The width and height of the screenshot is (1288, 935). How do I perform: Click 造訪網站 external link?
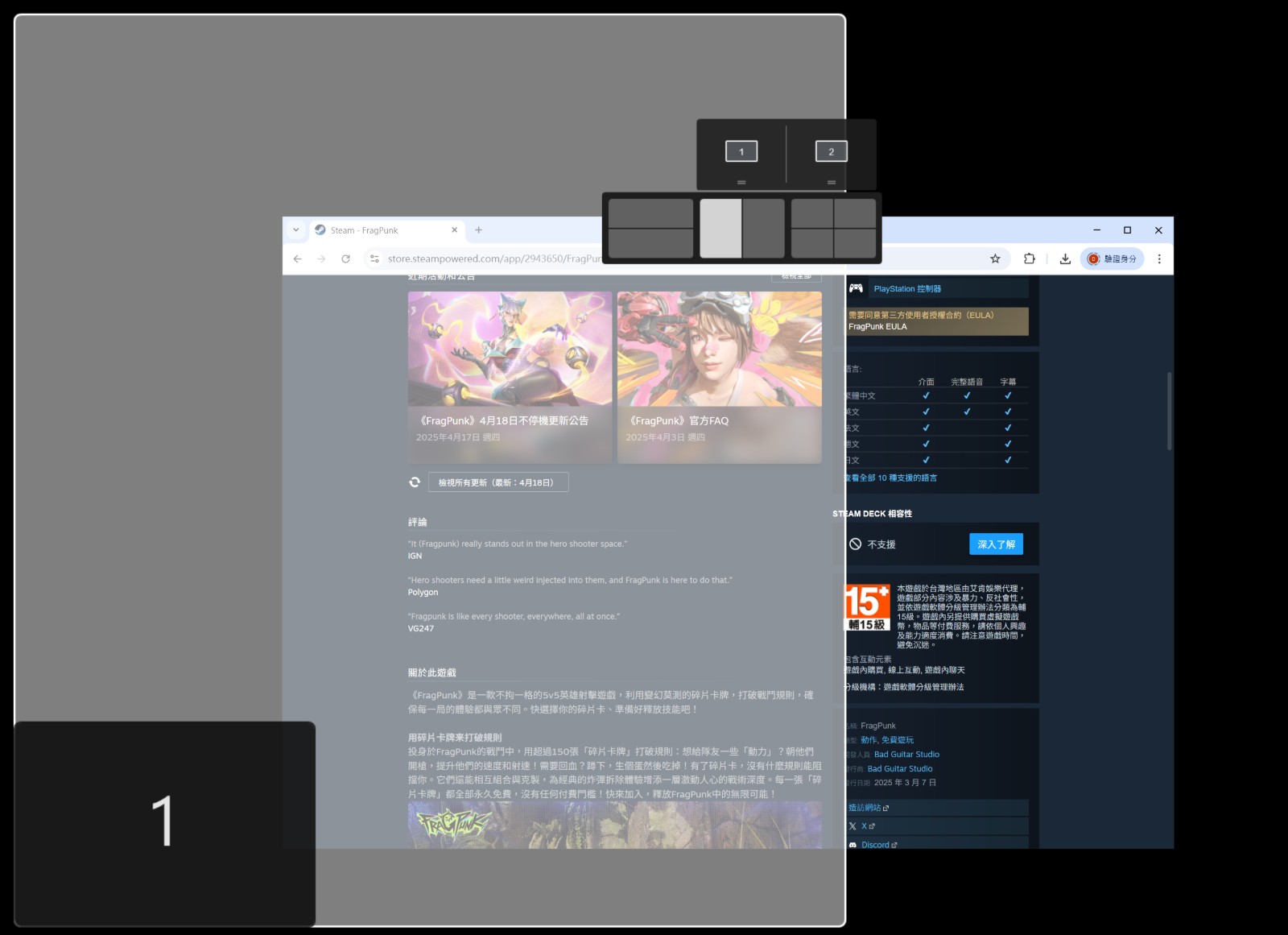(868, 808)
